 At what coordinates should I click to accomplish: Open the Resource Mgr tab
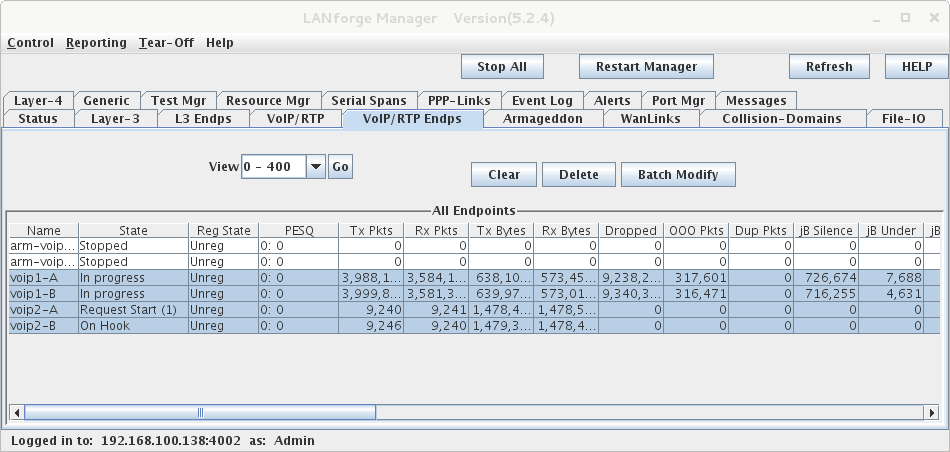pyautogui.click(x=268, y=101)
